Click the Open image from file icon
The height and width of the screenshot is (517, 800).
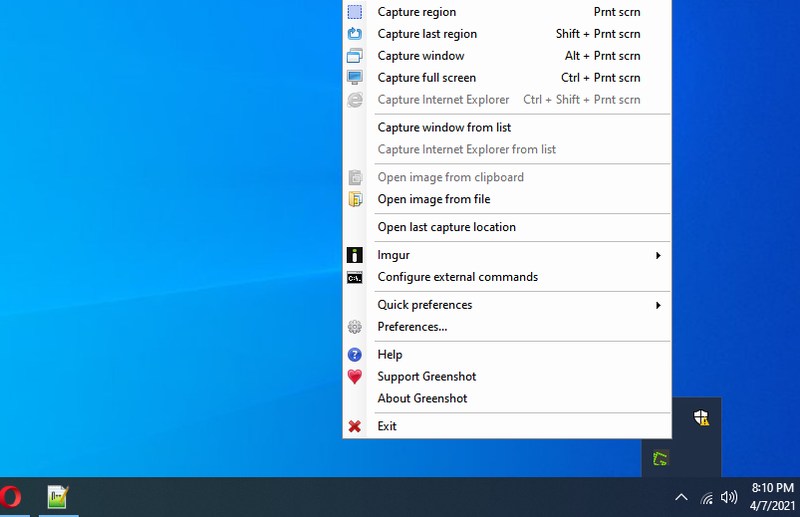355,199
